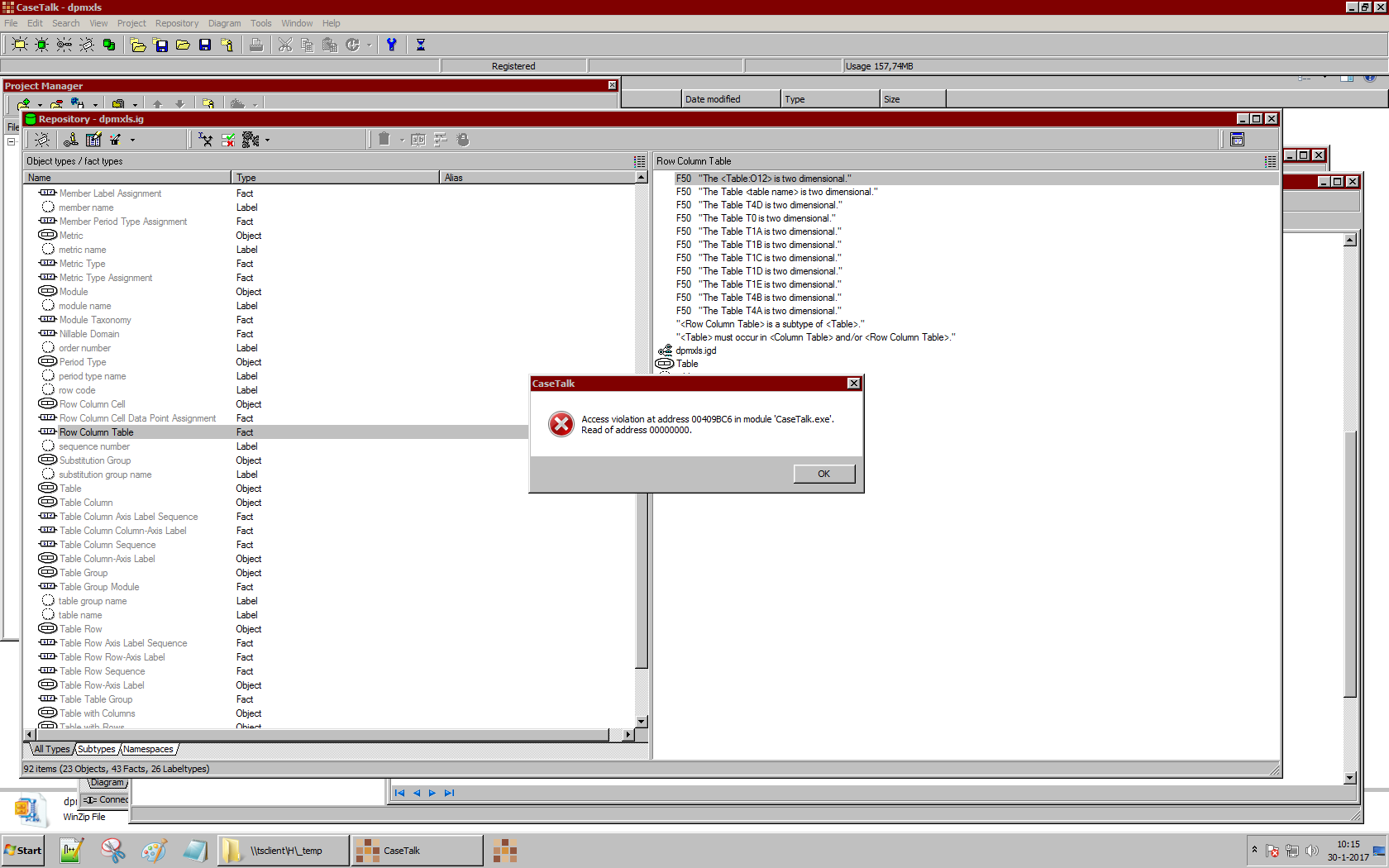Switch to the Namespaces tab
This screenshot has width=1389, height=868.
149,749
